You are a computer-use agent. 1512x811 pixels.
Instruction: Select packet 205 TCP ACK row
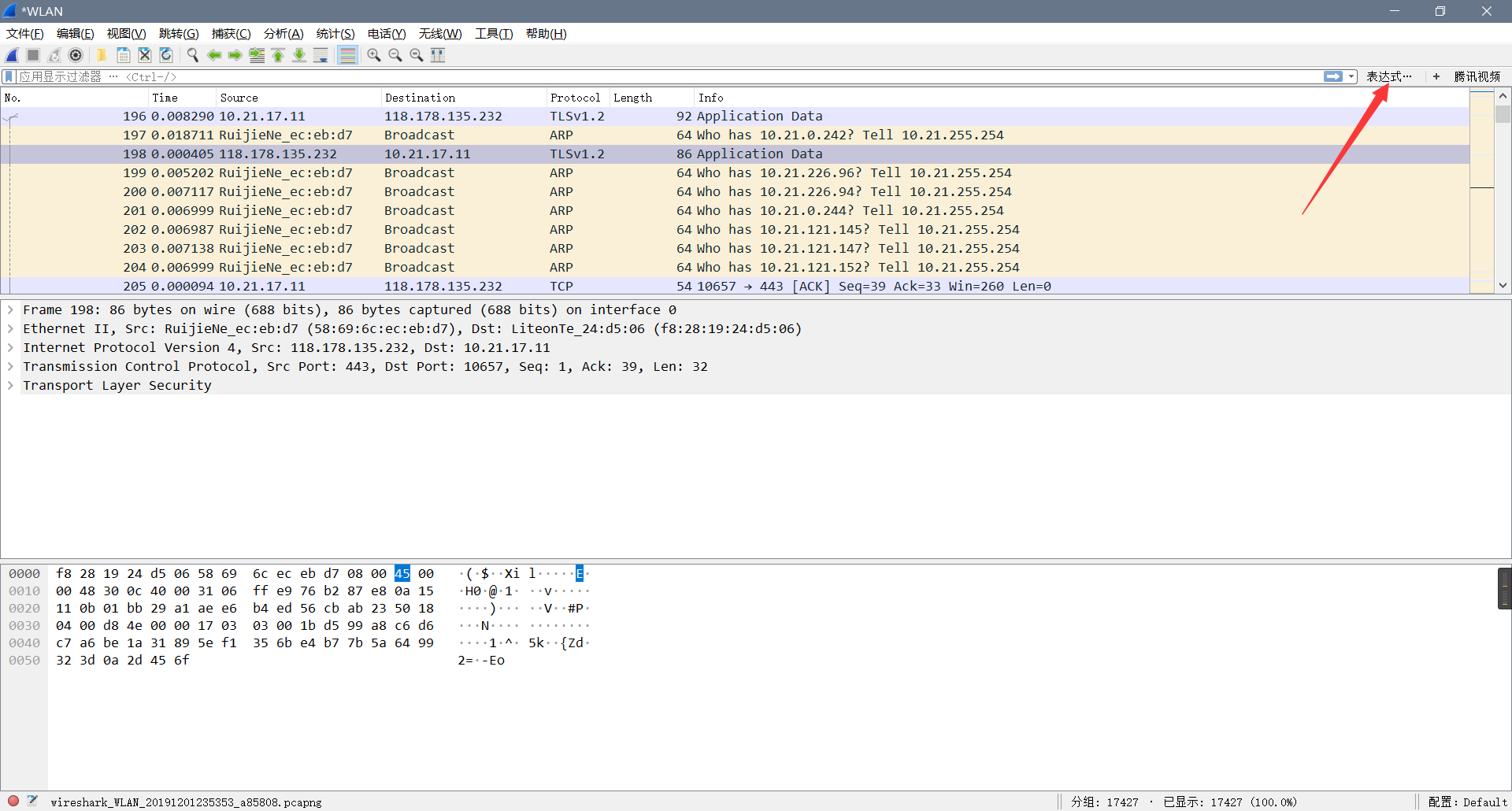click(x=736, y=286)
